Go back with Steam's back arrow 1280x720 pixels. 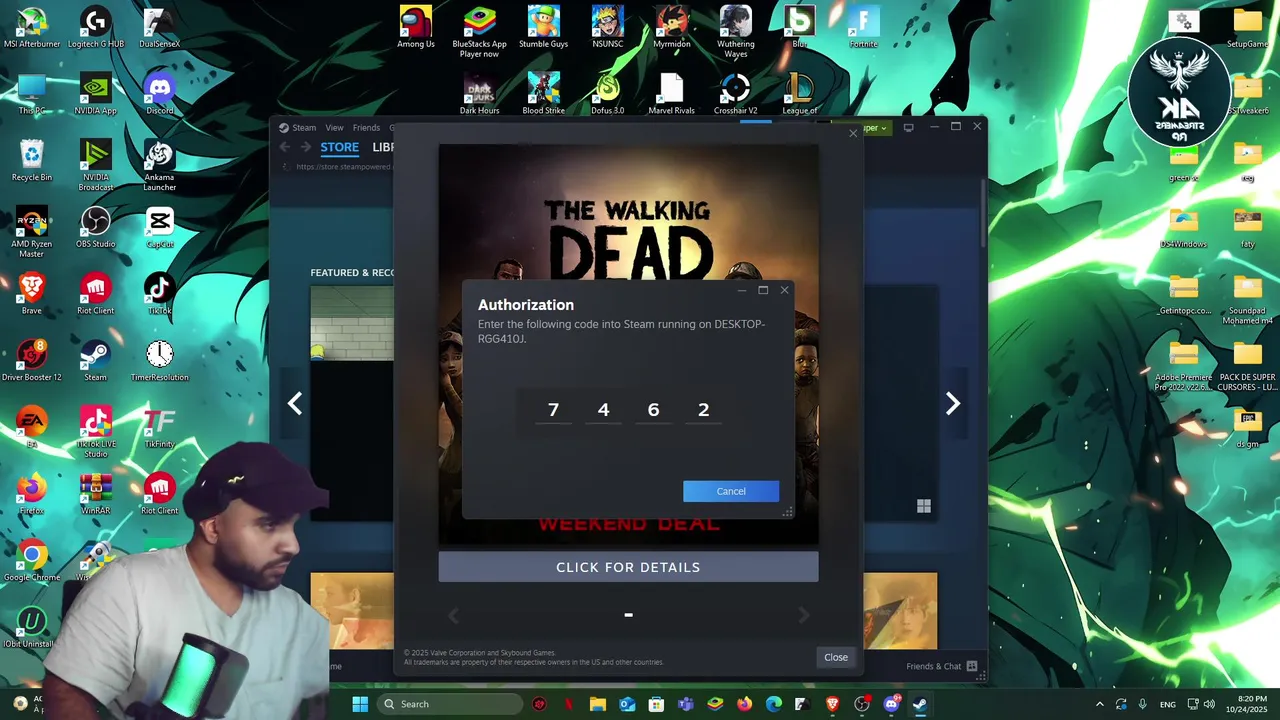click(x=285, y=147)
